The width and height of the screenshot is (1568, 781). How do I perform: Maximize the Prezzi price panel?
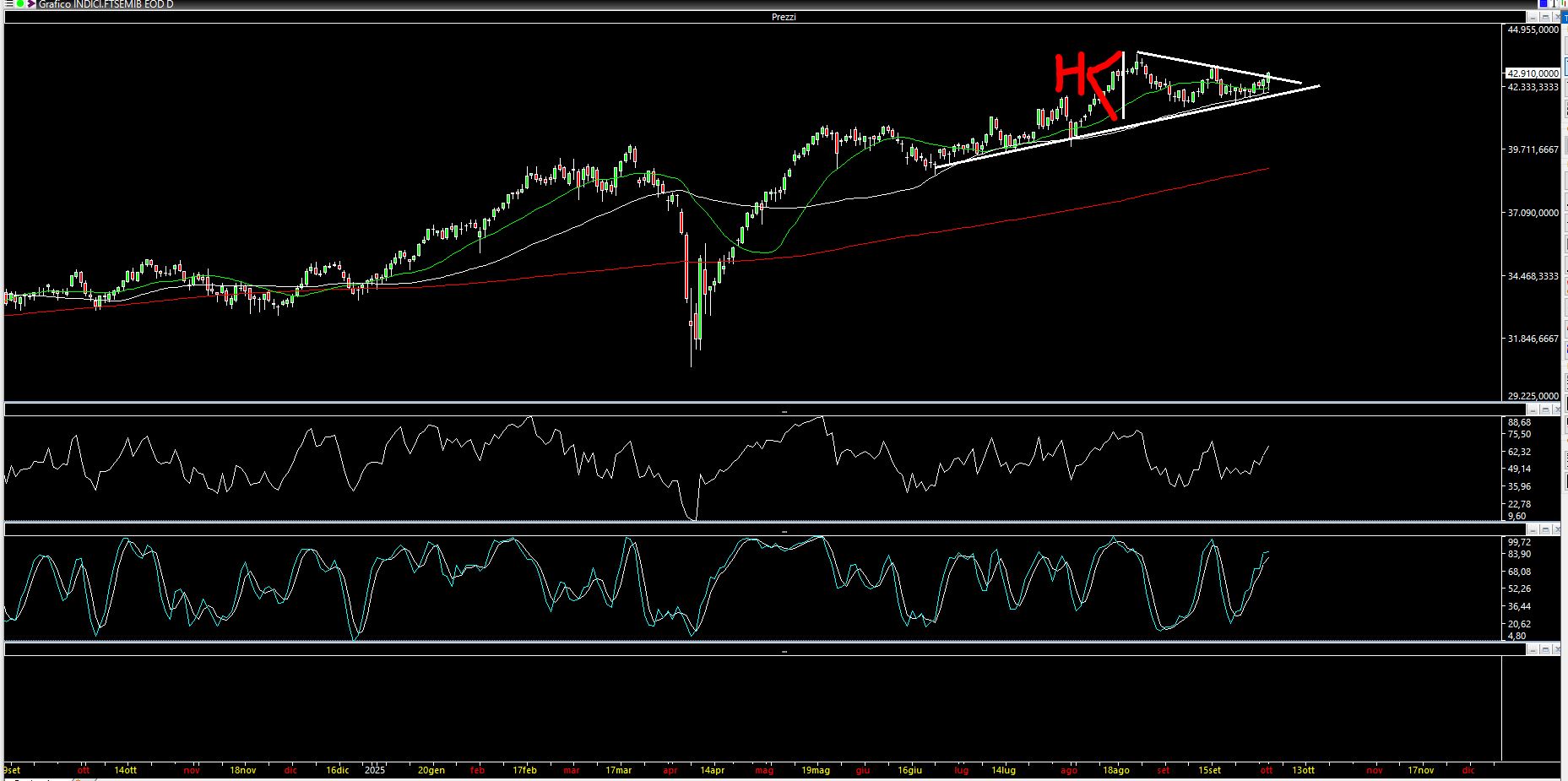pyautogui.click(x=1544, y=17)
